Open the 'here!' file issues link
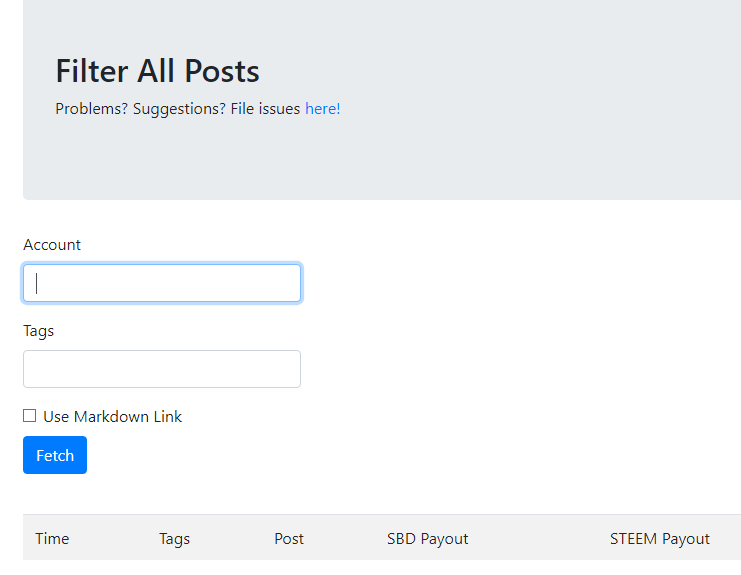Screen dimensions: 741x575 (322, 109)
